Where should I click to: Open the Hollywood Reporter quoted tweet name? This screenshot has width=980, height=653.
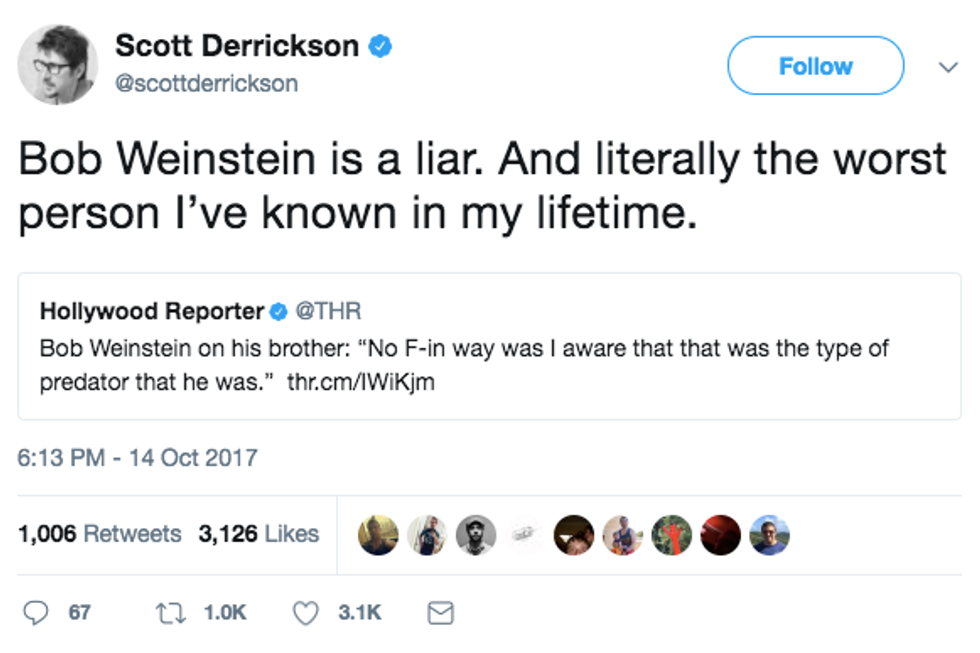(152, 311)
